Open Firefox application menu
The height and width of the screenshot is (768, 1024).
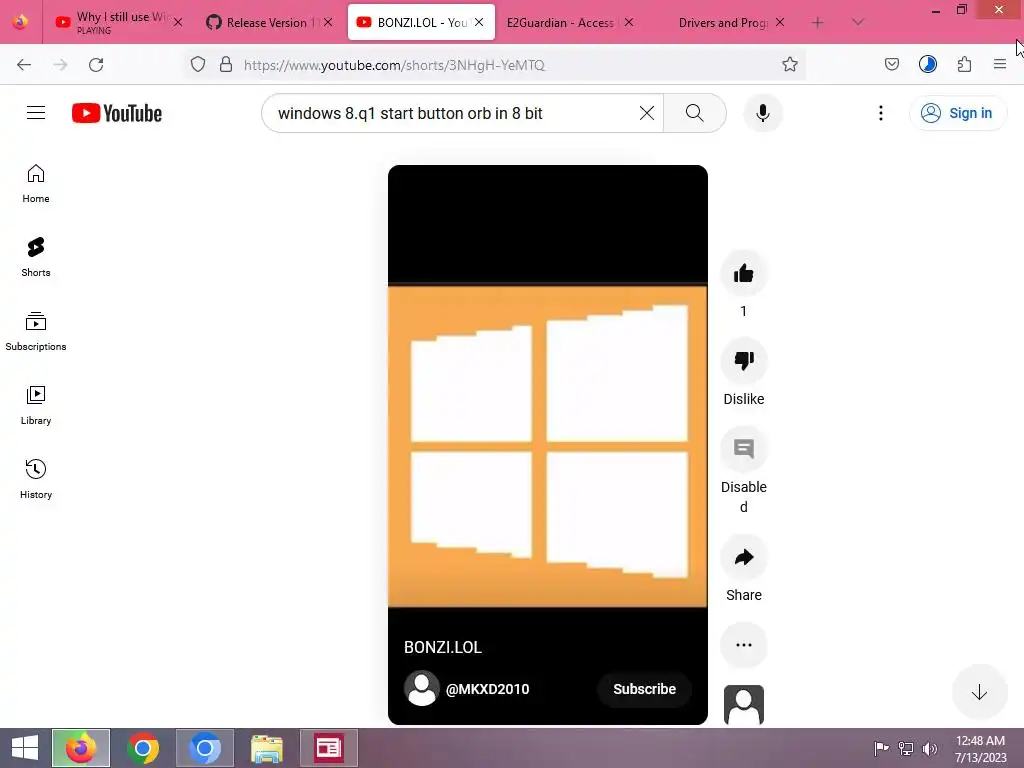tap(1000, 65)
